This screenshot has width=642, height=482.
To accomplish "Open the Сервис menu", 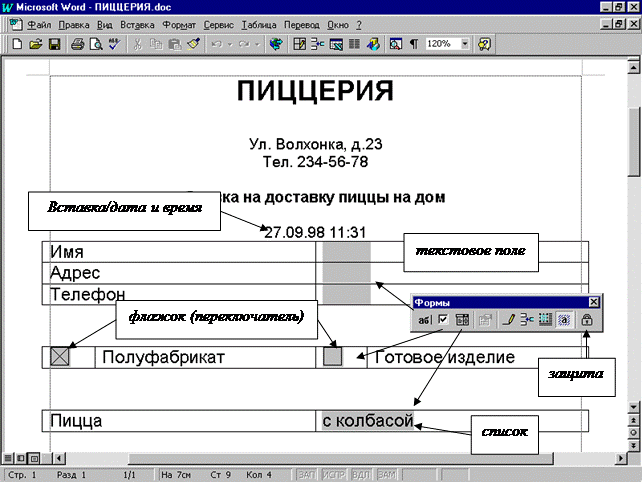I will pos(218,25).
